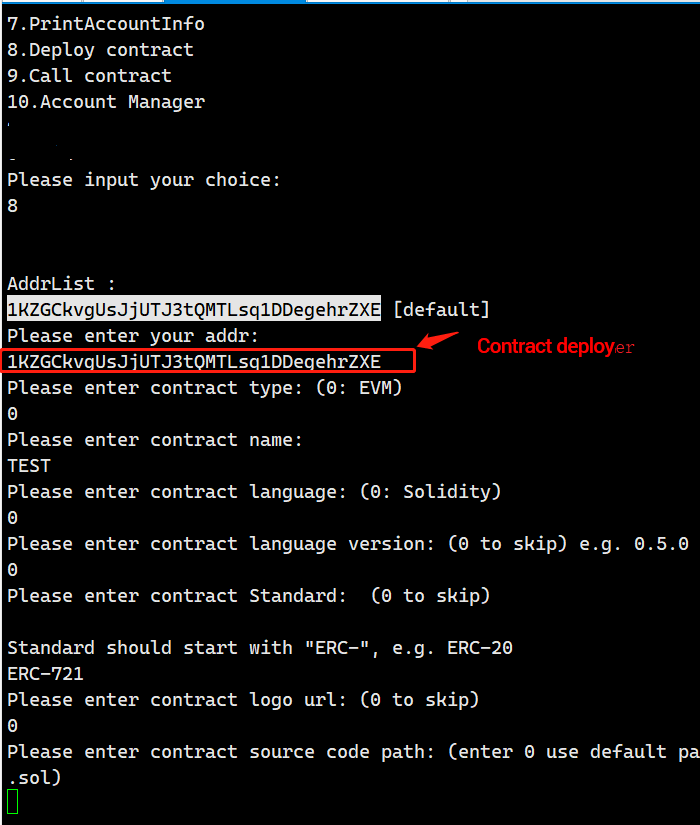Image resolution: width=700 pixels, height=825 pixels.
Task: Click the 'Please enter contract type' prompt
Action: (x=205, y=388)
